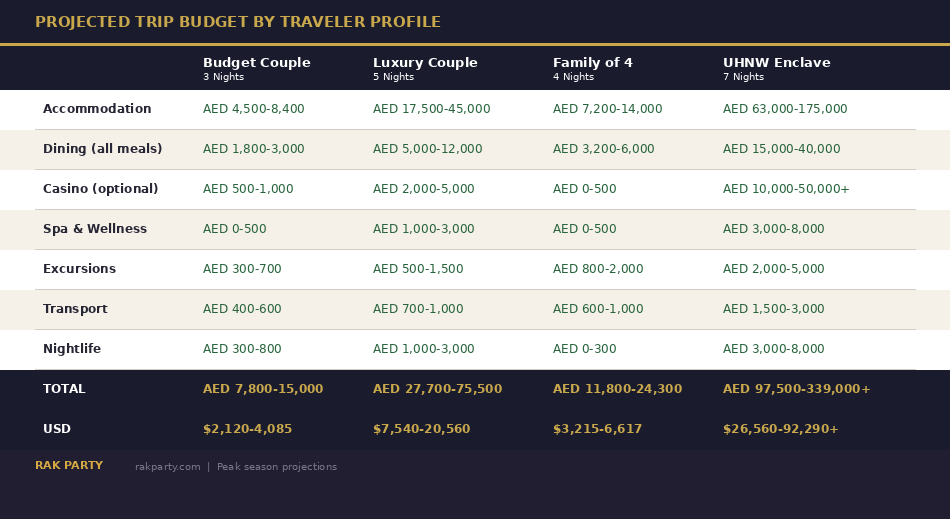Select the Dining (all meals) row label
Image resolution: width=950 pixels, height=519 pixels.
pyautogui.click(x=102, y=149)
